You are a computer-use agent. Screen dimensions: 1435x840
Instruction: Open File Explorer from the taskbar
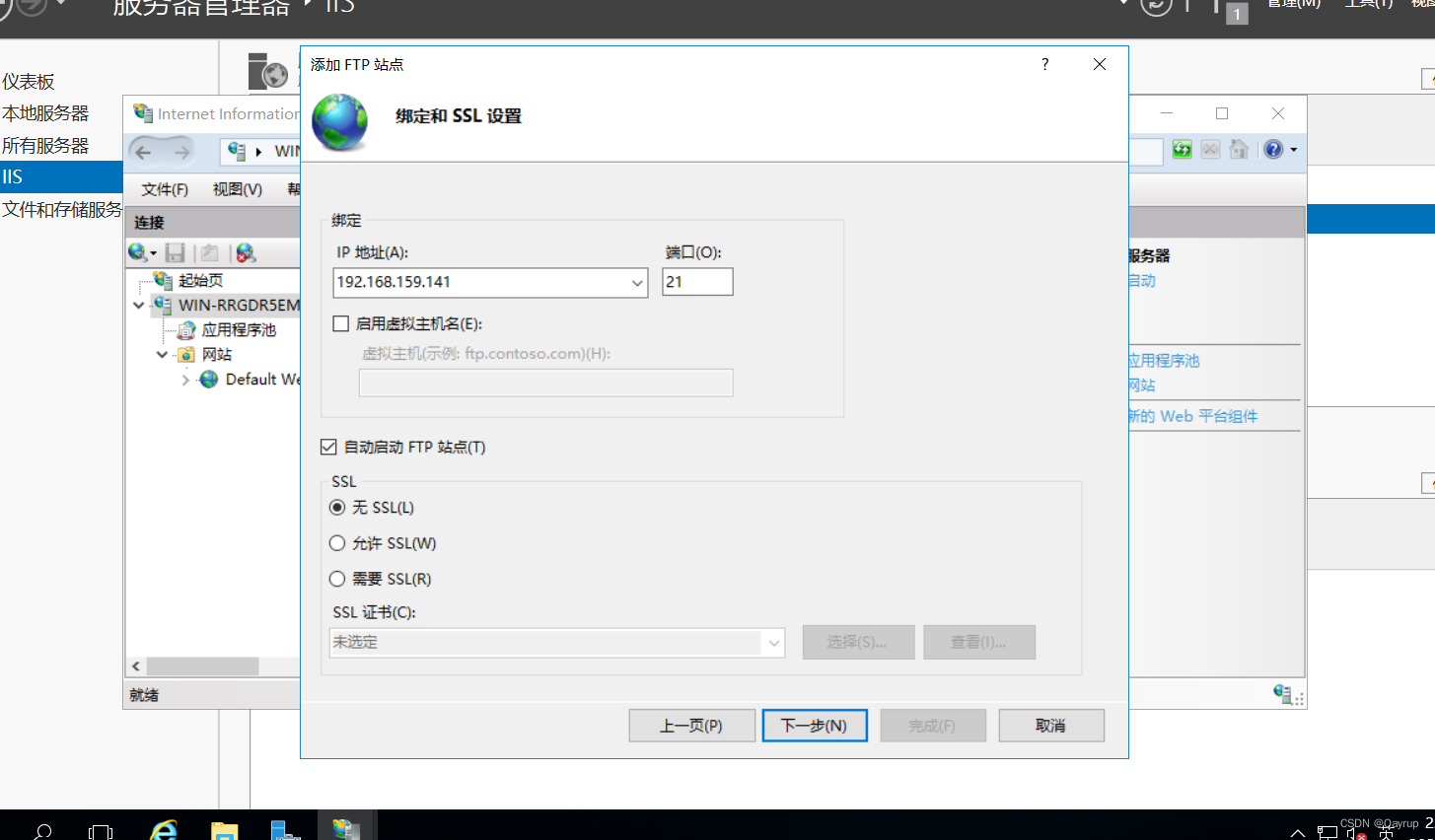[225, 831]
